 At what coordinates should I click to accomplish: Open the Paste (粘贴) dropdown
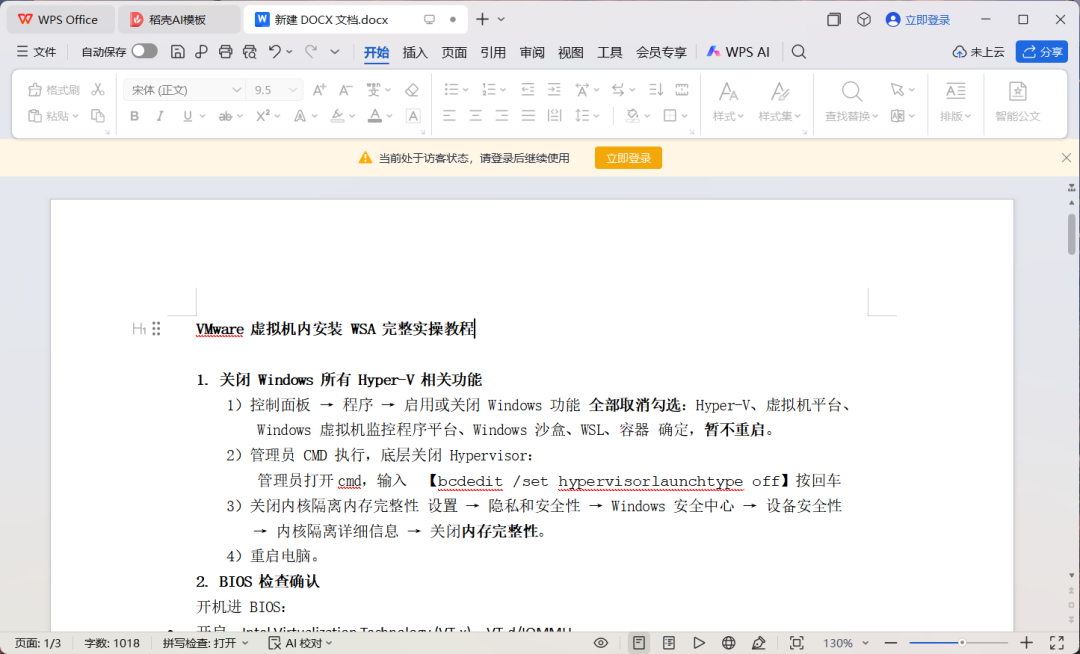[75, 116]
